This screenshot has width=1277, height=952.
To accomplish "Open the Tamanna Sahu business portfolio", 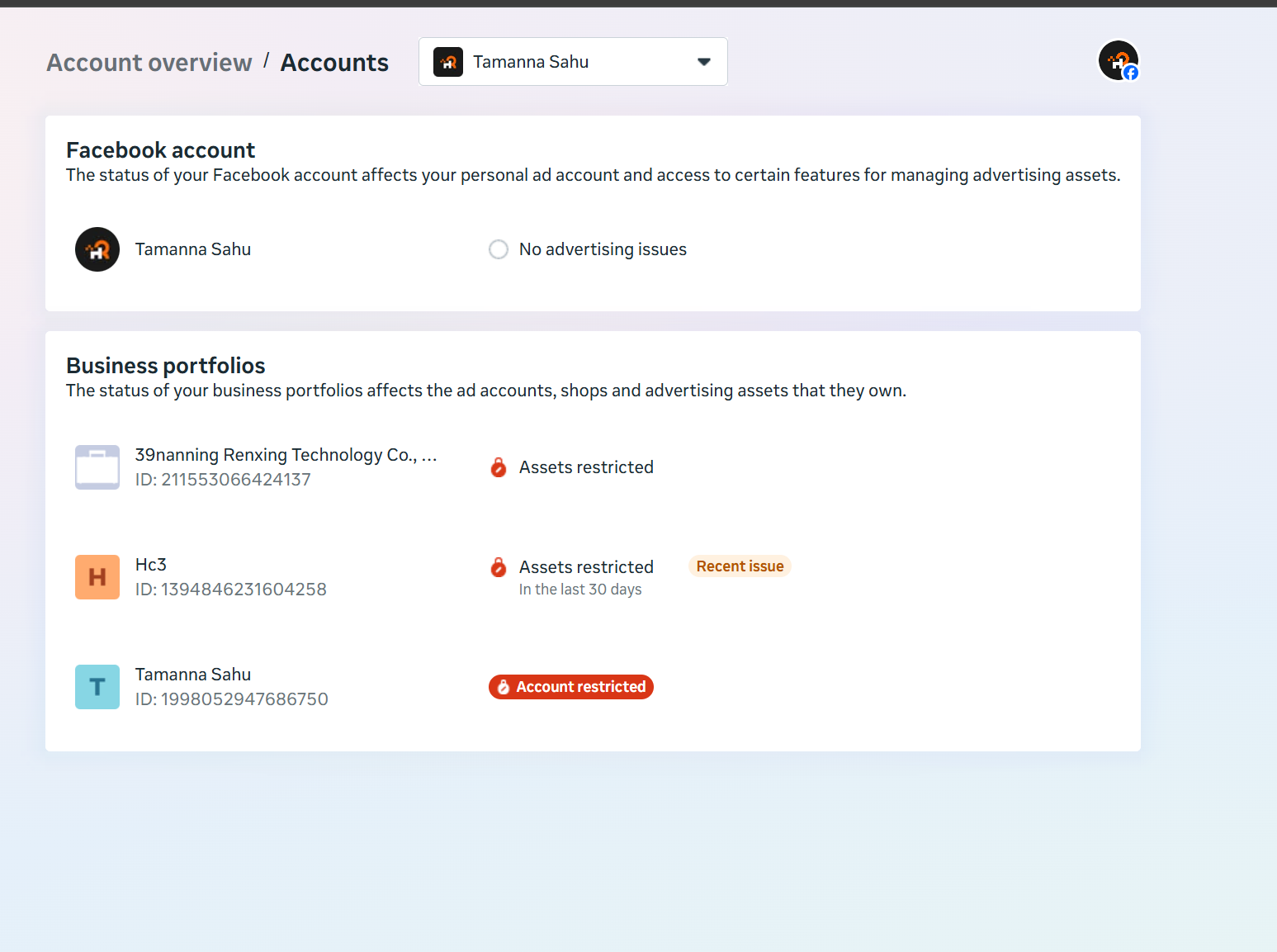I will click(x=193, y=675).
